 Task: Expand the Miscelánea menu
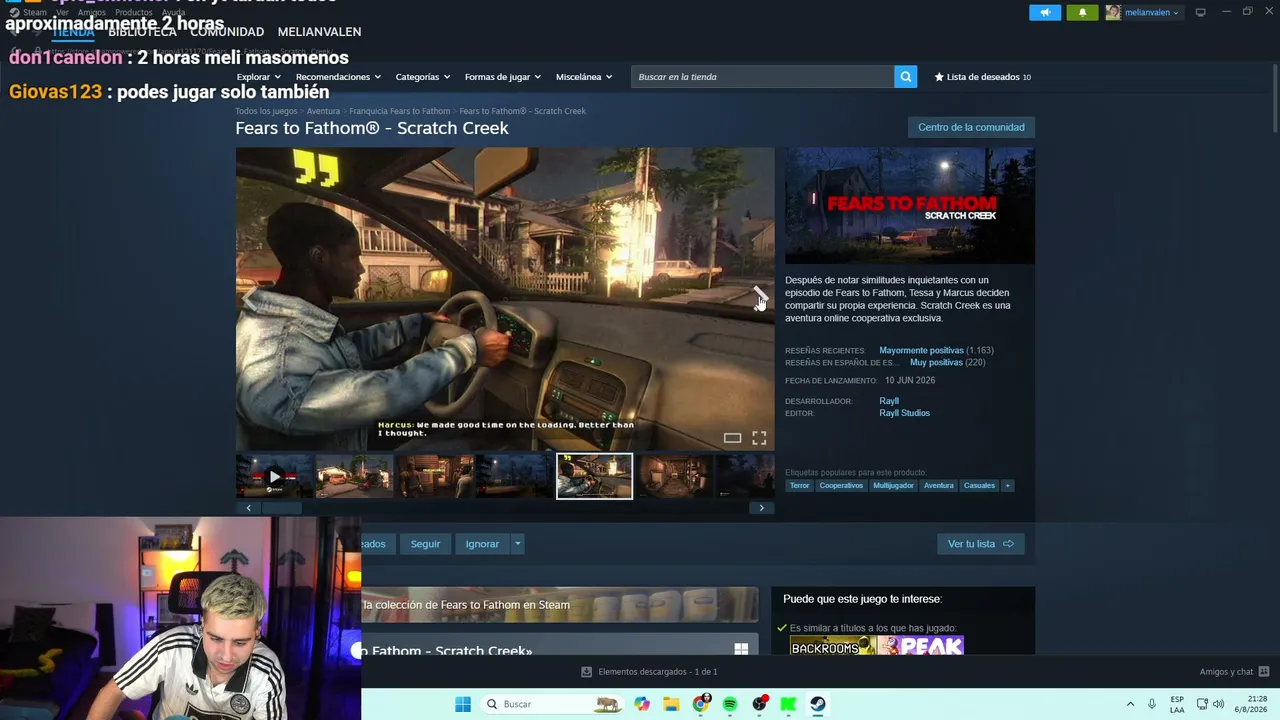(584, 77)
